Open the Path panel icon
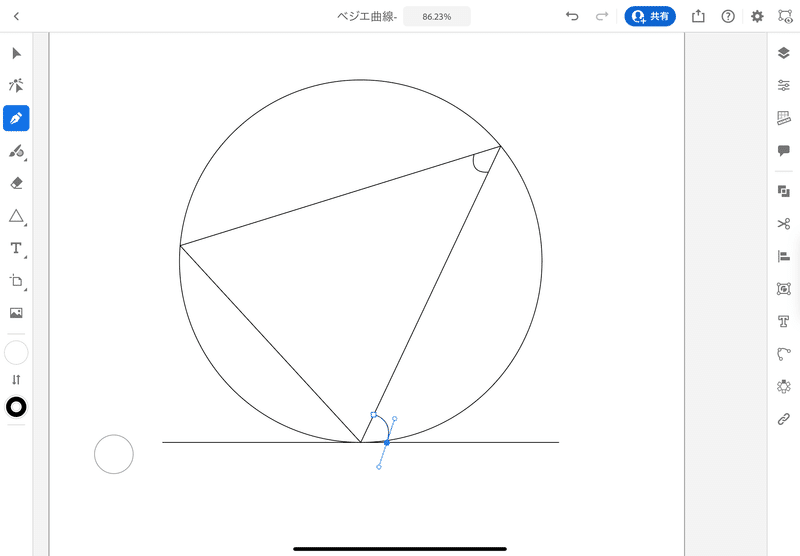 pos(784,354)
